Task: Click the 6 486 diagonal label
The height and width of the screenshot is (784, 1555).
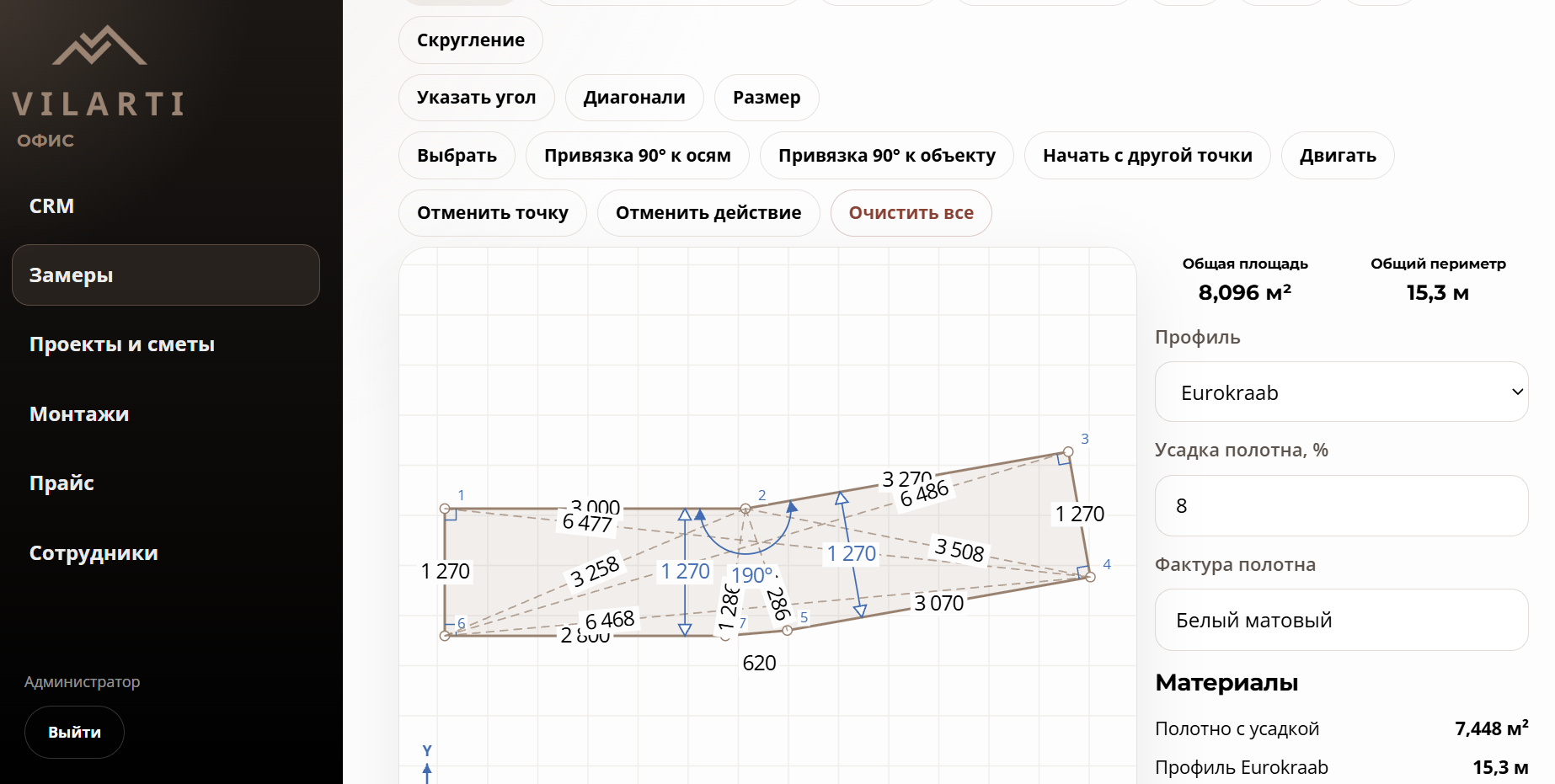Action: pyautogui.click(x=924, y=494)
